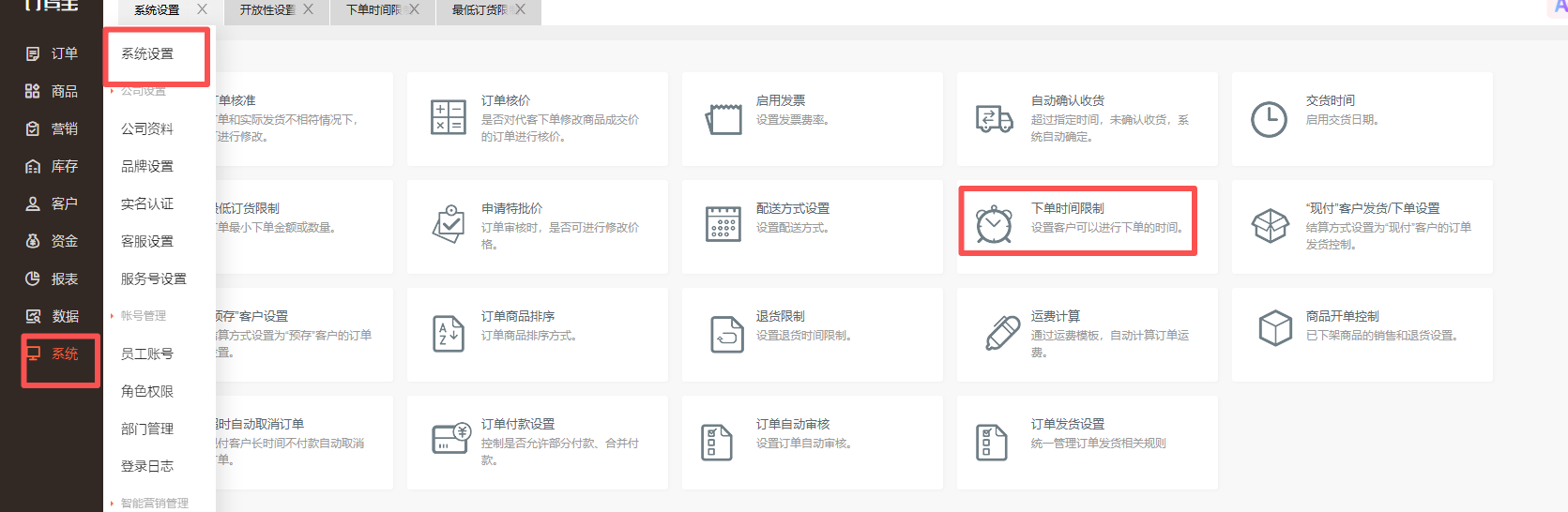Viewport: 1568px width, 512px height.
Task: Click the 下单时间限制 alarm clock icon
Action: pos(995,225)
